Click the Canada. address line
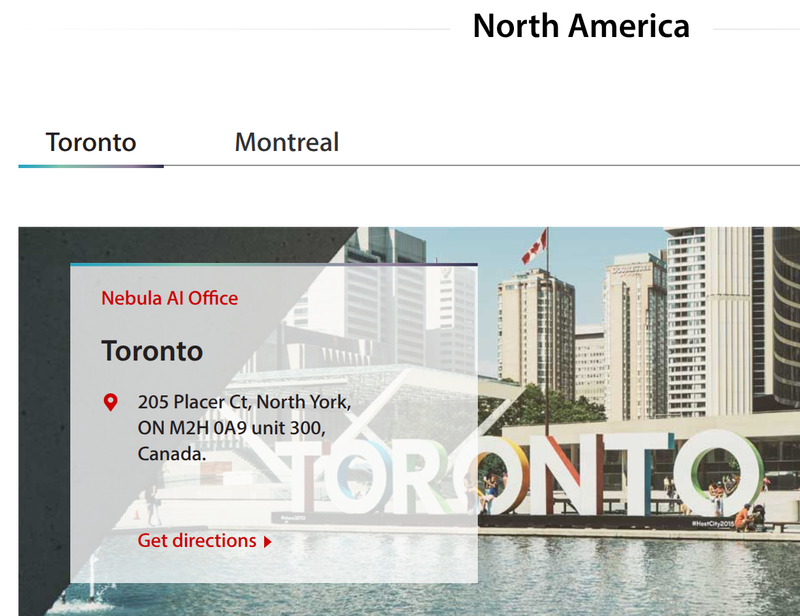 (x=171, y=454)
